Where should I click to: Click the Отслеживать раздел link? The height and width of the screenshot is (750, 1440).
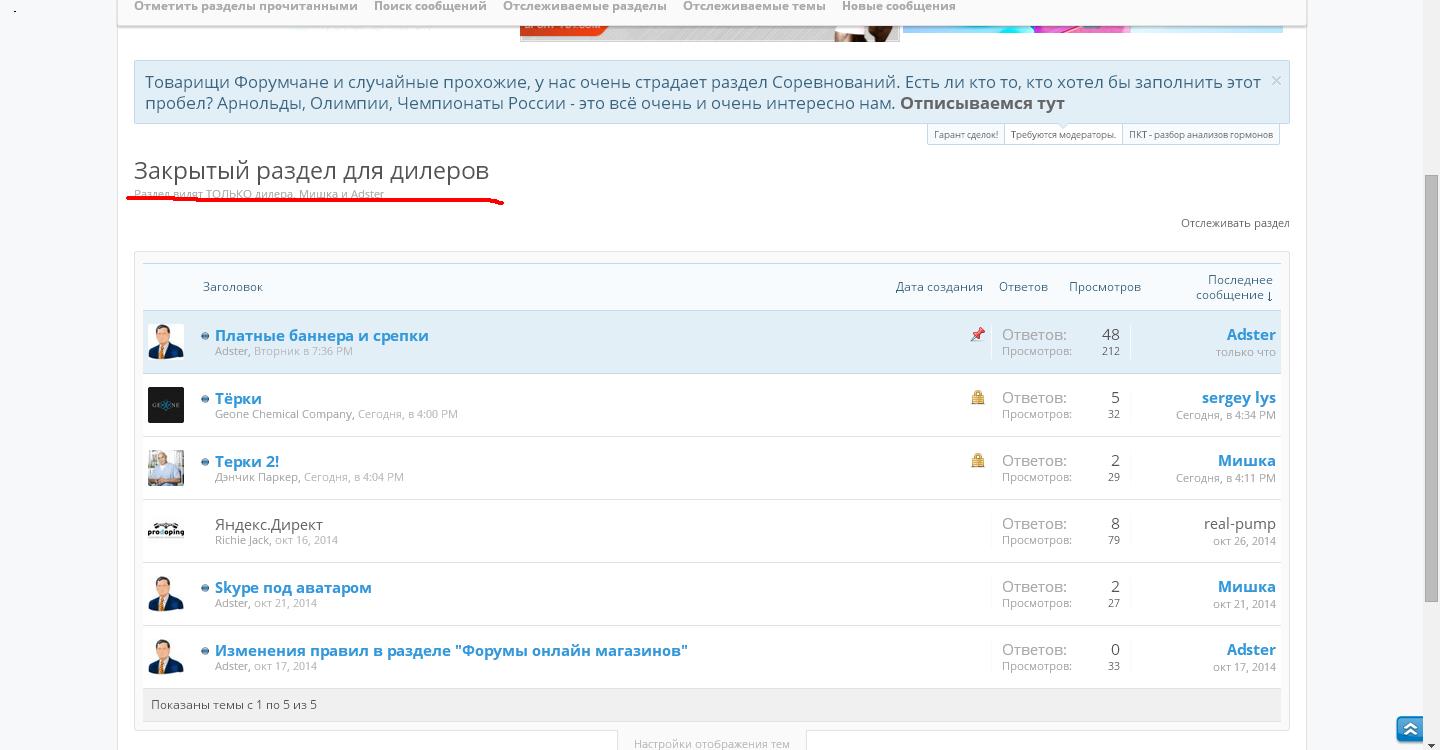coord(1234,223)
